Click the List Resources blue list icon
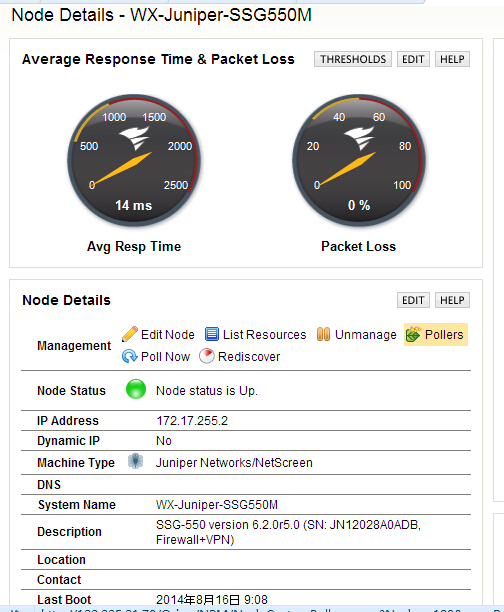 tap(212, 334)
